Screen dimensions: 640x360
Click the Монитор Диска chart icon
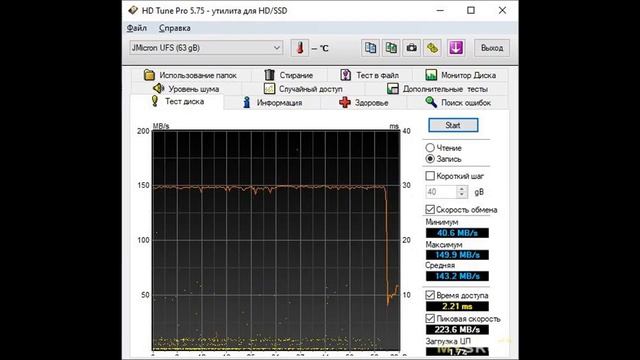coord(431,75)
